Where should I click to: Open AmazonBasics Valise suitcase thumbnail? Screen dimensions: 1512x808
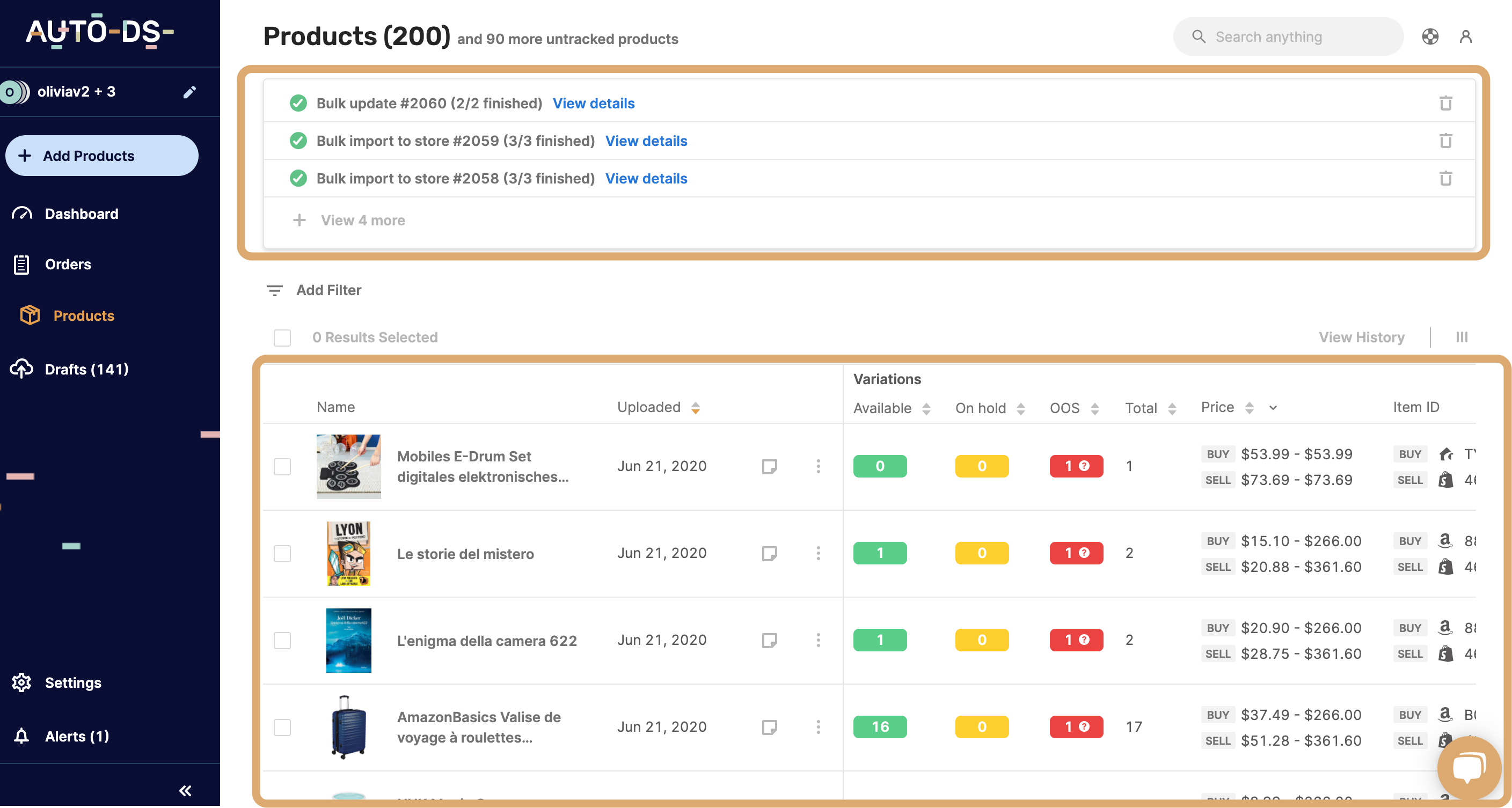tap(349, 727)
